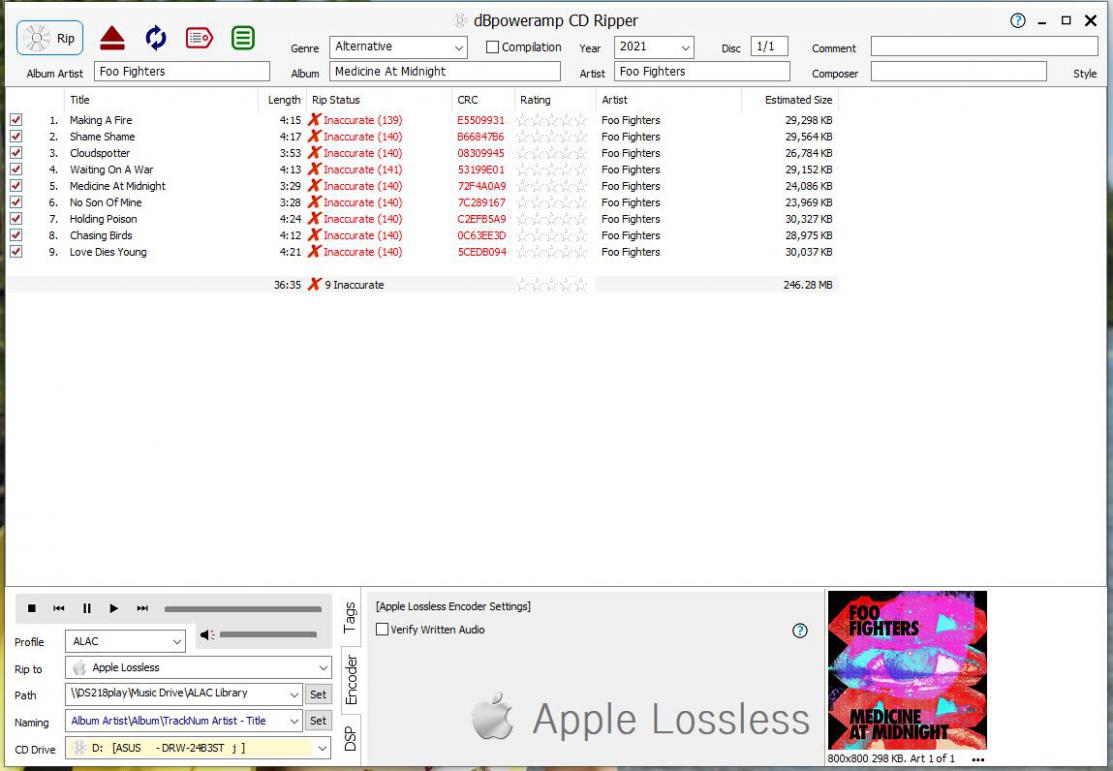
Task: Click the mute speaker icon
Action: click(207, 634)
